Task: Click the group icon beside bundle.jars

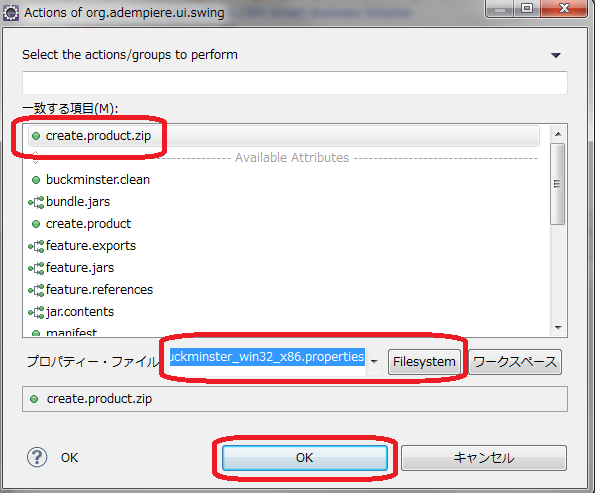Action: coord(36,202)
